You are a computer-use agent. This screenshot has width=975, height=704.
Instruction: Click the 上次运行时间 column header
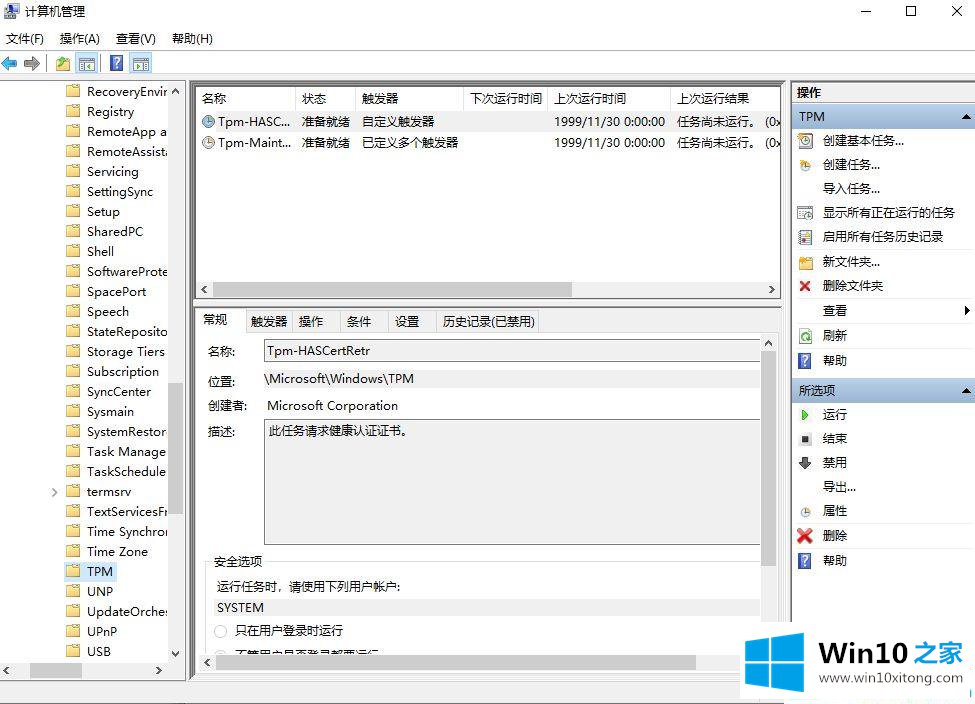click(x=609, y=98)
